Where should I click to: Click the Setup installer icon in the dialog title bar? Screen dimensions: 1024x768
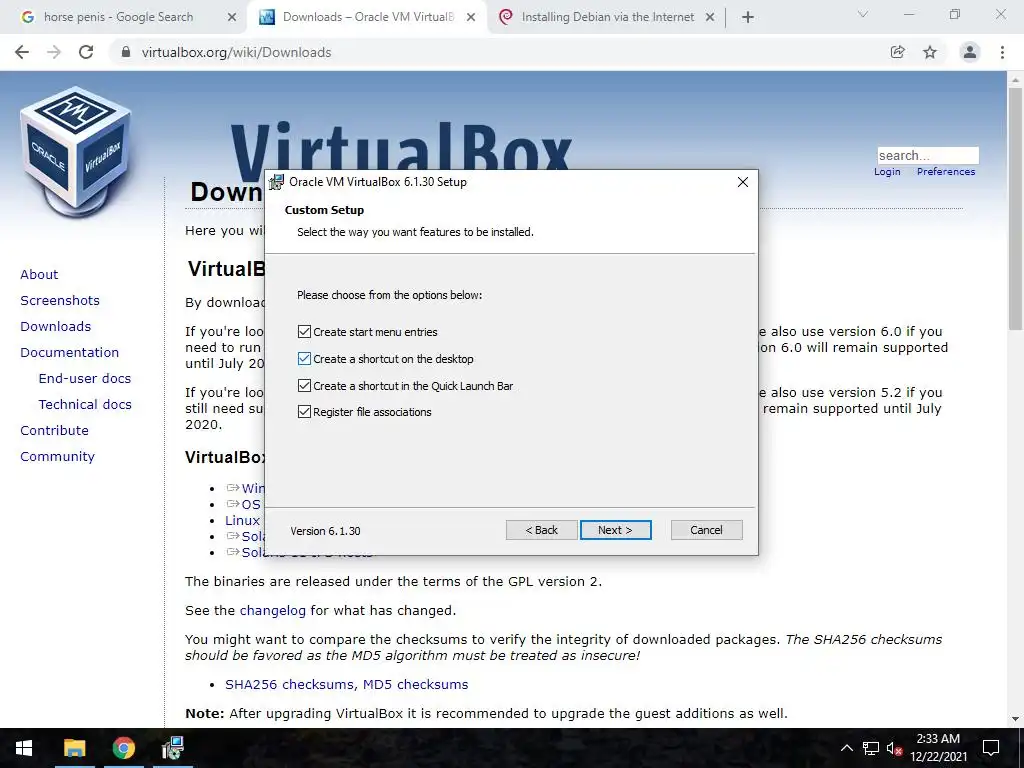point(276,182)
